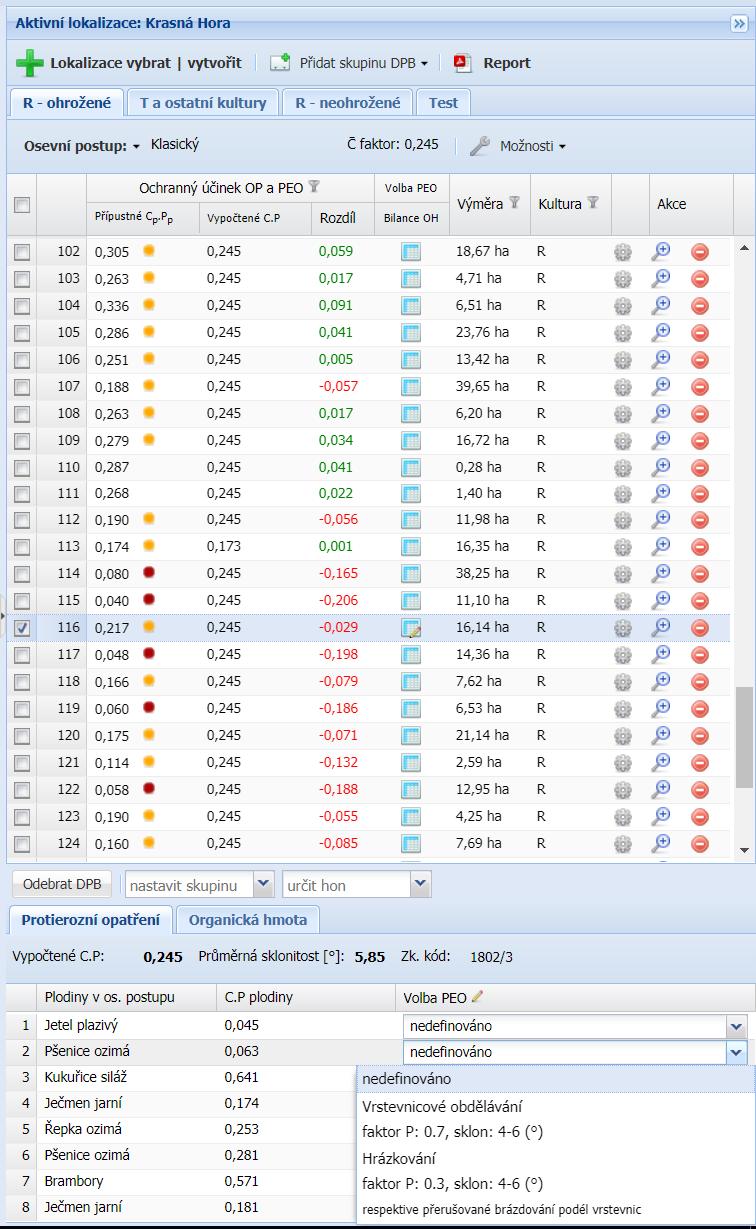Open gear settings for row 110
The height and width of the screenshot is (1229, 756).
pyautogui.click(x=623, y=467)
